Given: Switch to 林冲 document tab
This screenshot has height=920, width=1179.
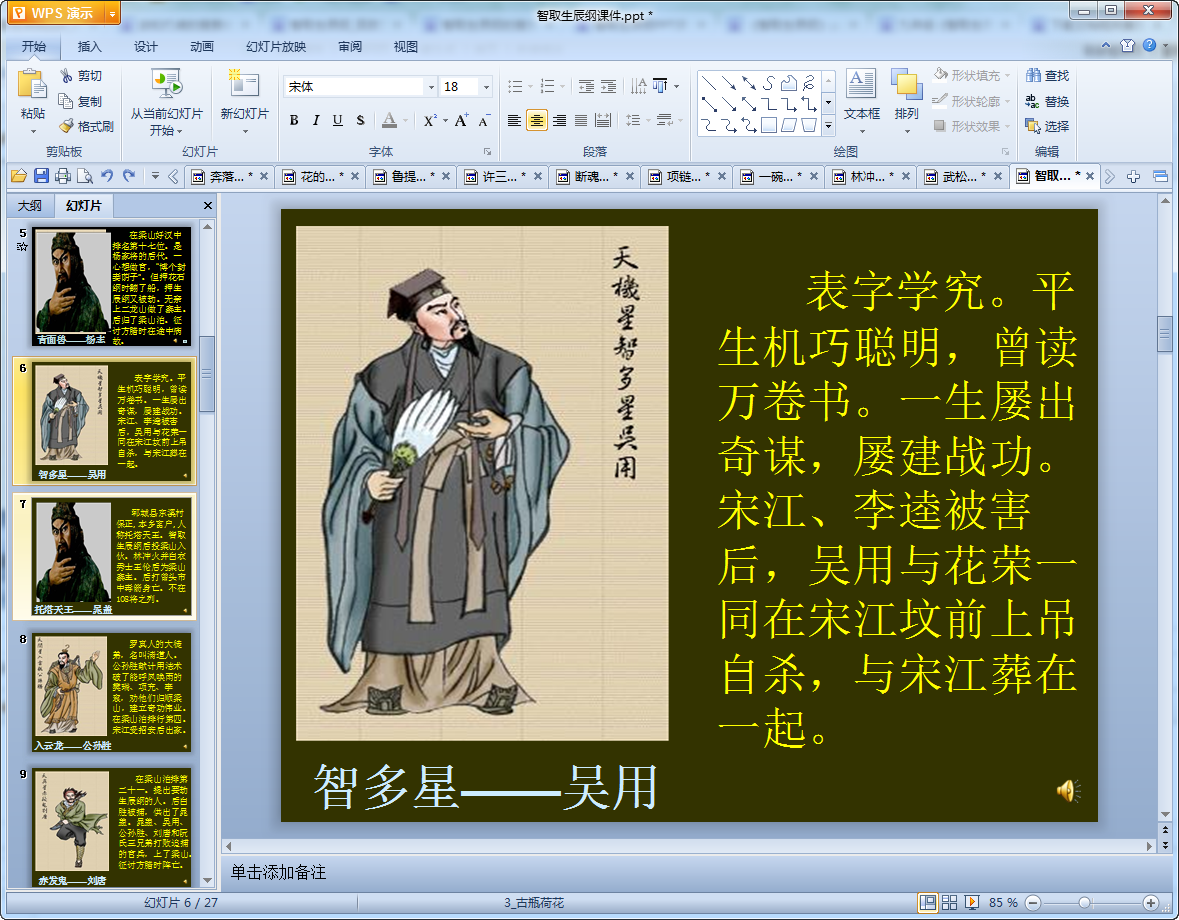Looking at the screenshot, I should coord(871,177).
